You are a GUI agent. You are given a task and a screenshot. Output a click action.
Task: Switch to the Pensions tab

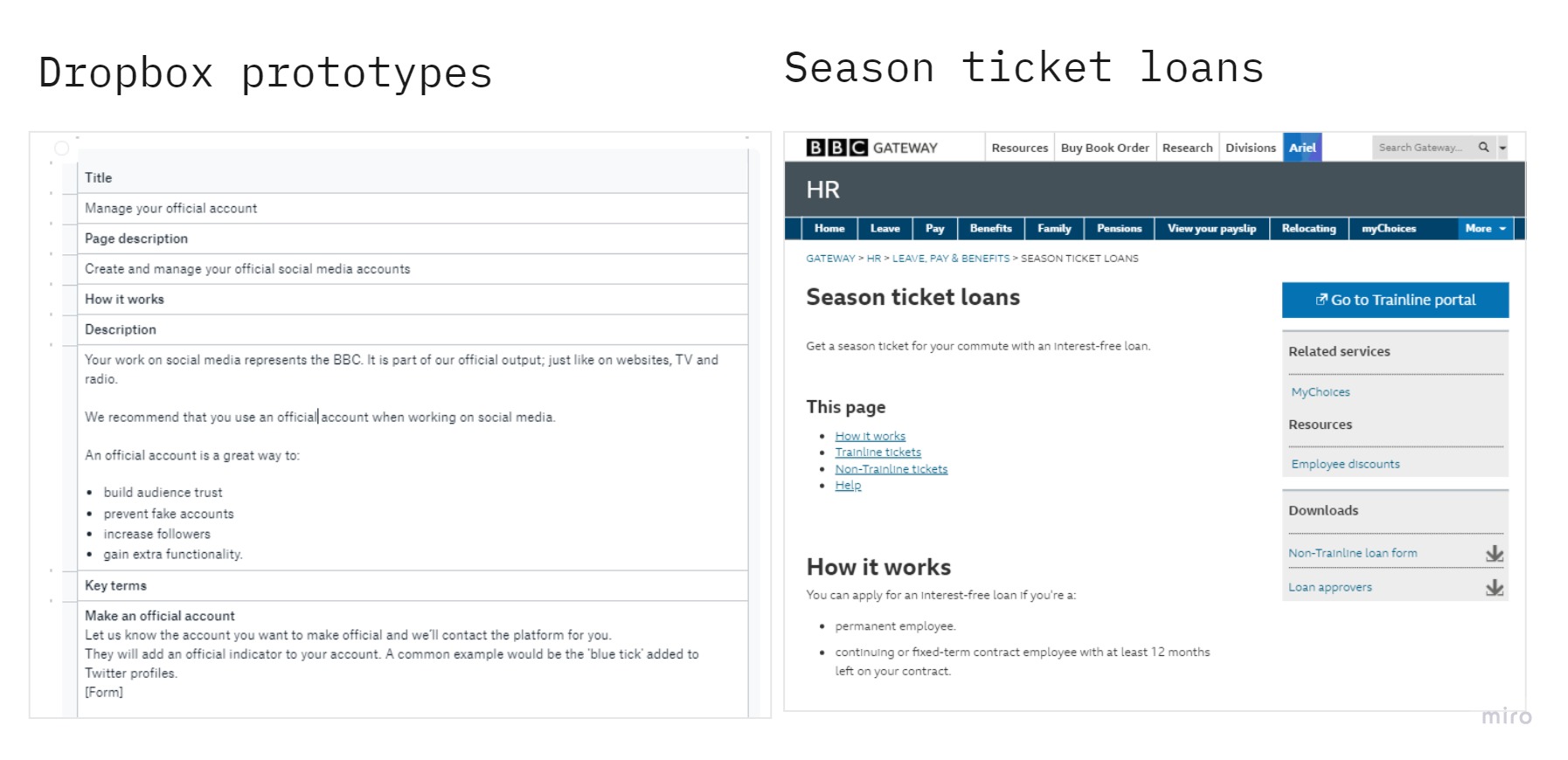pyautogui.click(x=1119, y=228)
